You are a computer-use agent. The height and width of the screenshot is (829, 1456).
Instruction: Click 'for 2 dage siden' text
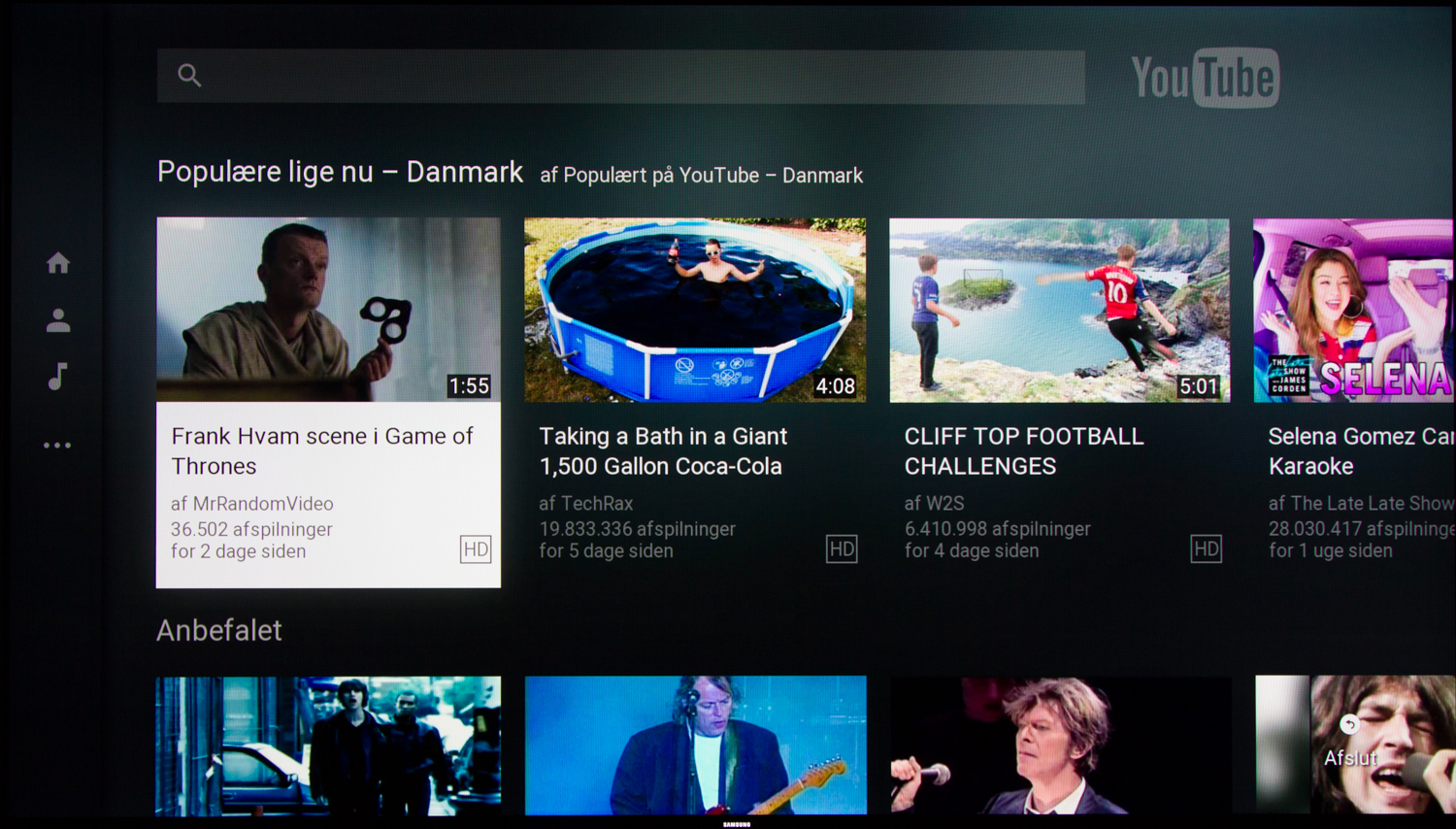(238, 551)
